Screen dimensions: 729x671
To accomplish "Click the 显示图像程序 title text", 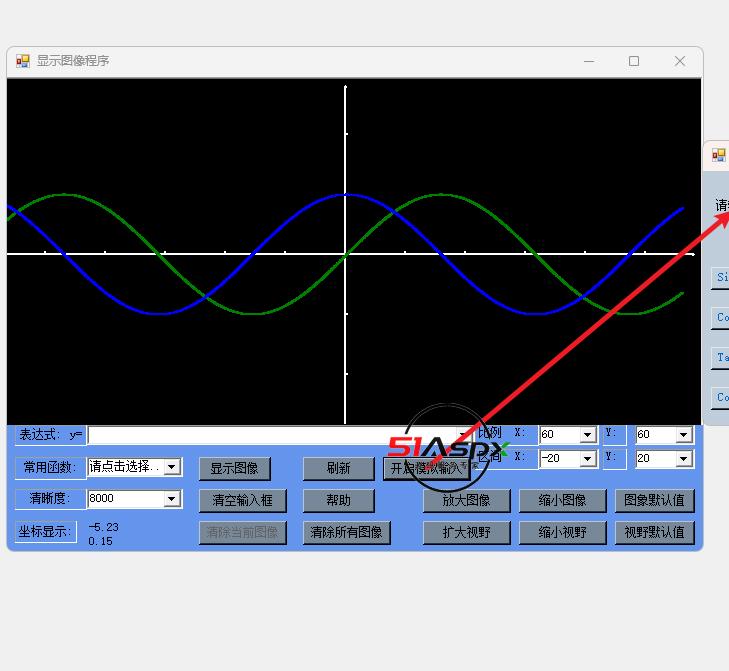I will 73,61.
